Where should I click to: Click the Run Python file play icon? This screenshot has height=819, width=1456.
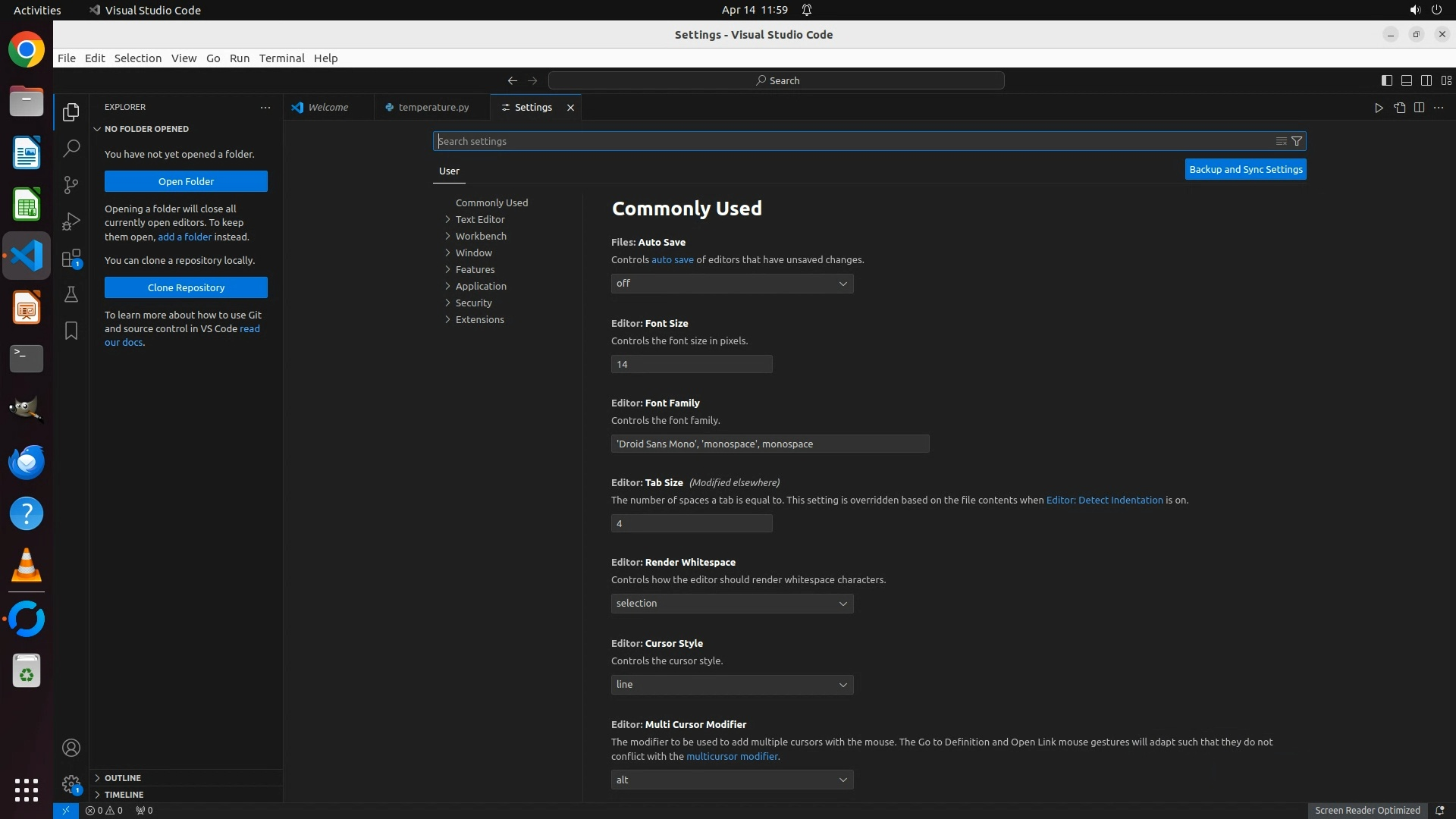(x=1379, y=108)
